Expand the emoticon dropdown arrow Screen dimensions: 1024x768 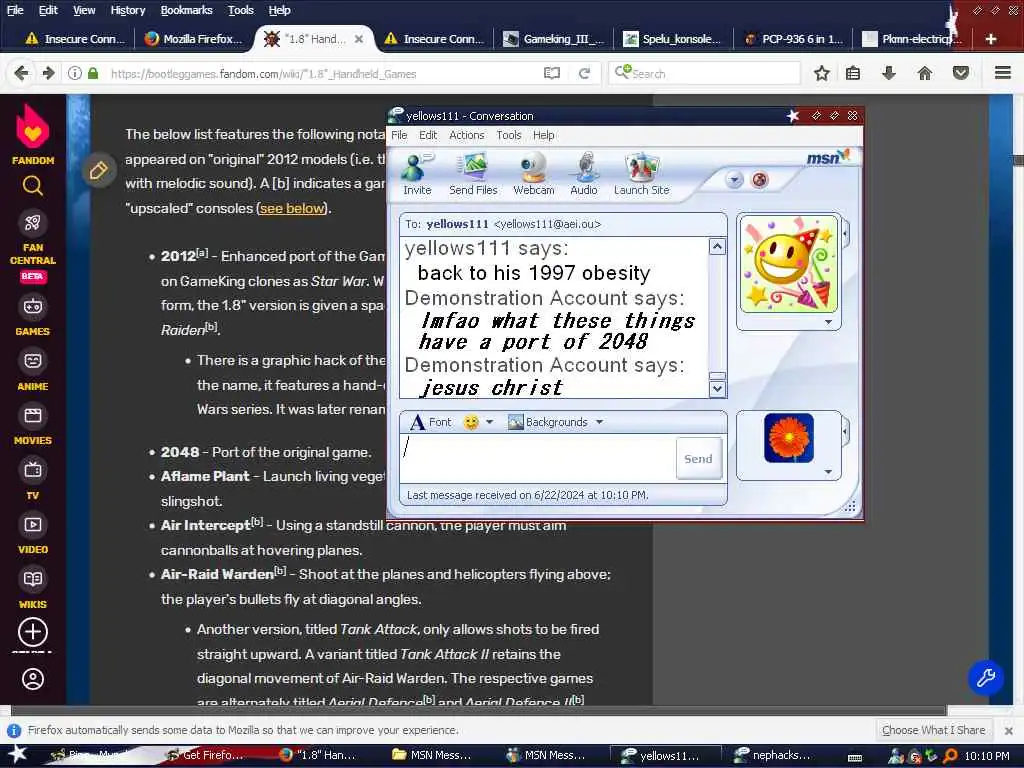coord(489,423)
